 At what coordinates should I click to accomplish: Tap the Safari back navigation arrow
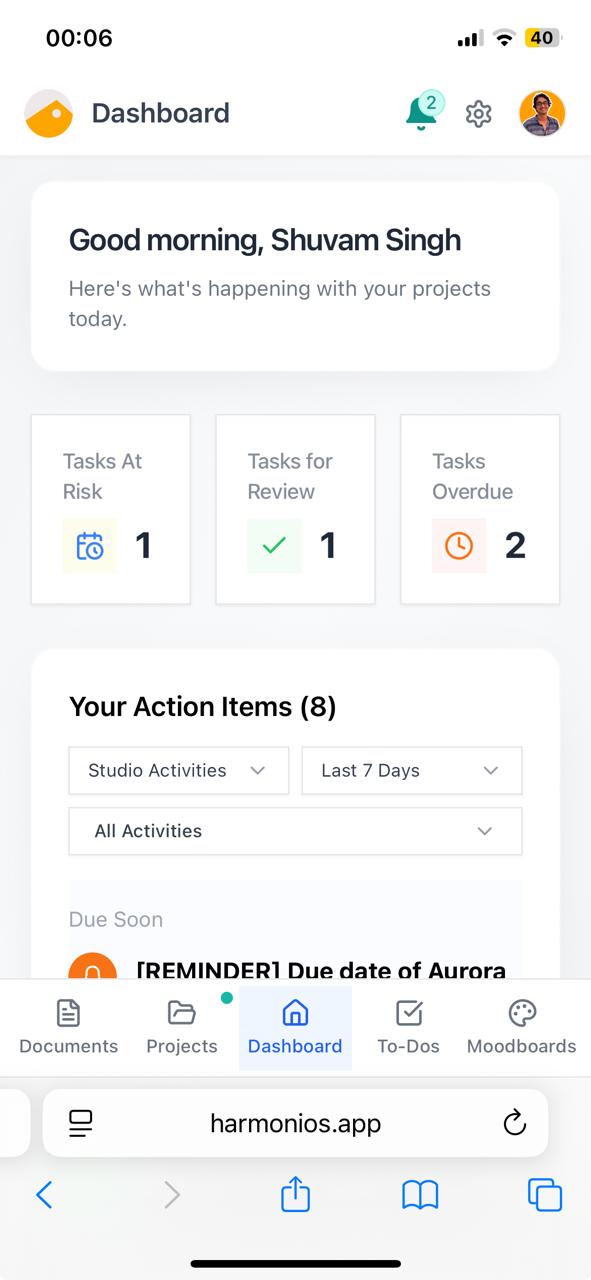click(44, 1195)
